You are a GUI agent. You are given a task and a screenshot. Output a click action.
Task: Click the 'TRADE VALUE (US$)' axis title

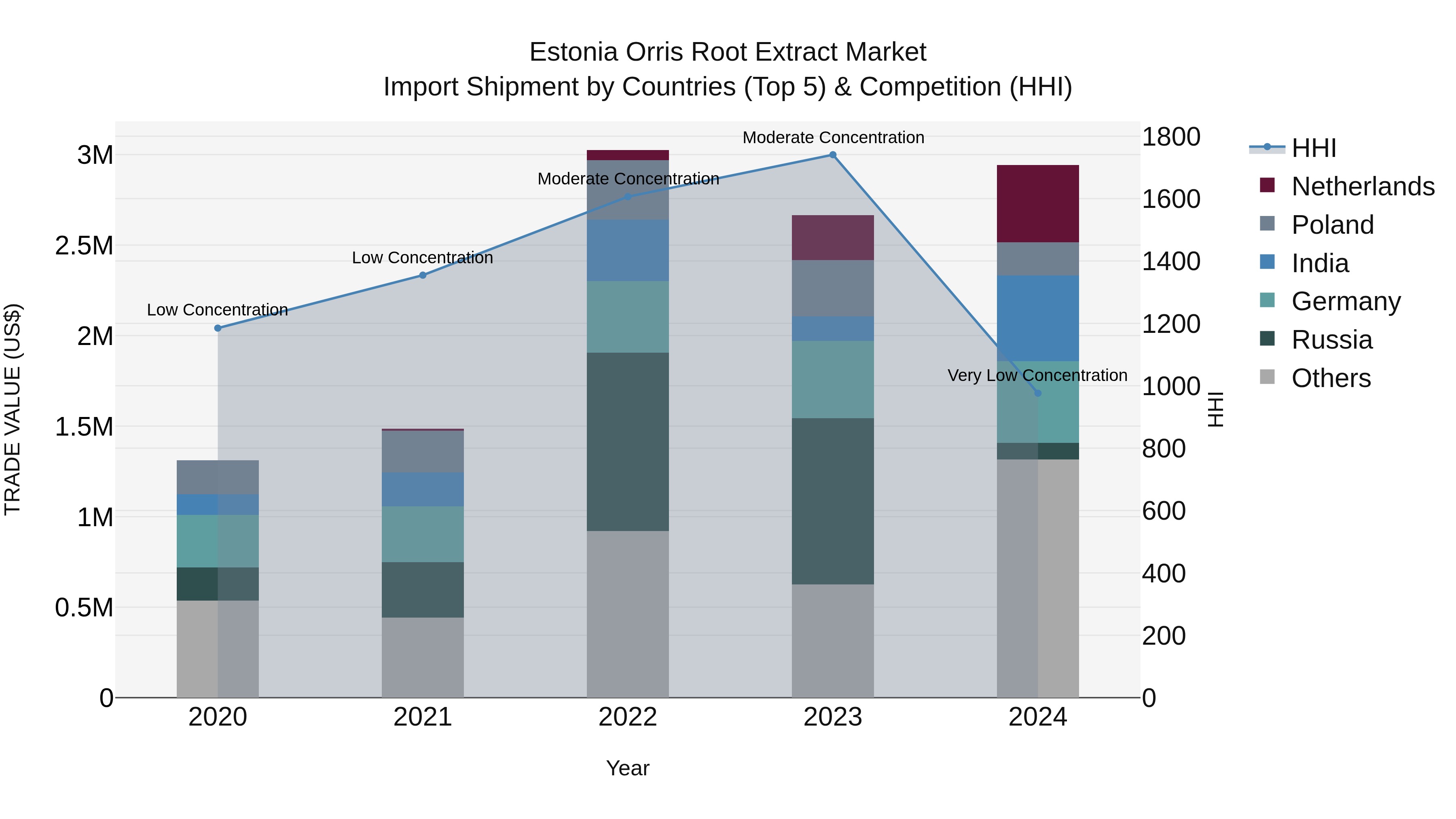pos(13,409)
